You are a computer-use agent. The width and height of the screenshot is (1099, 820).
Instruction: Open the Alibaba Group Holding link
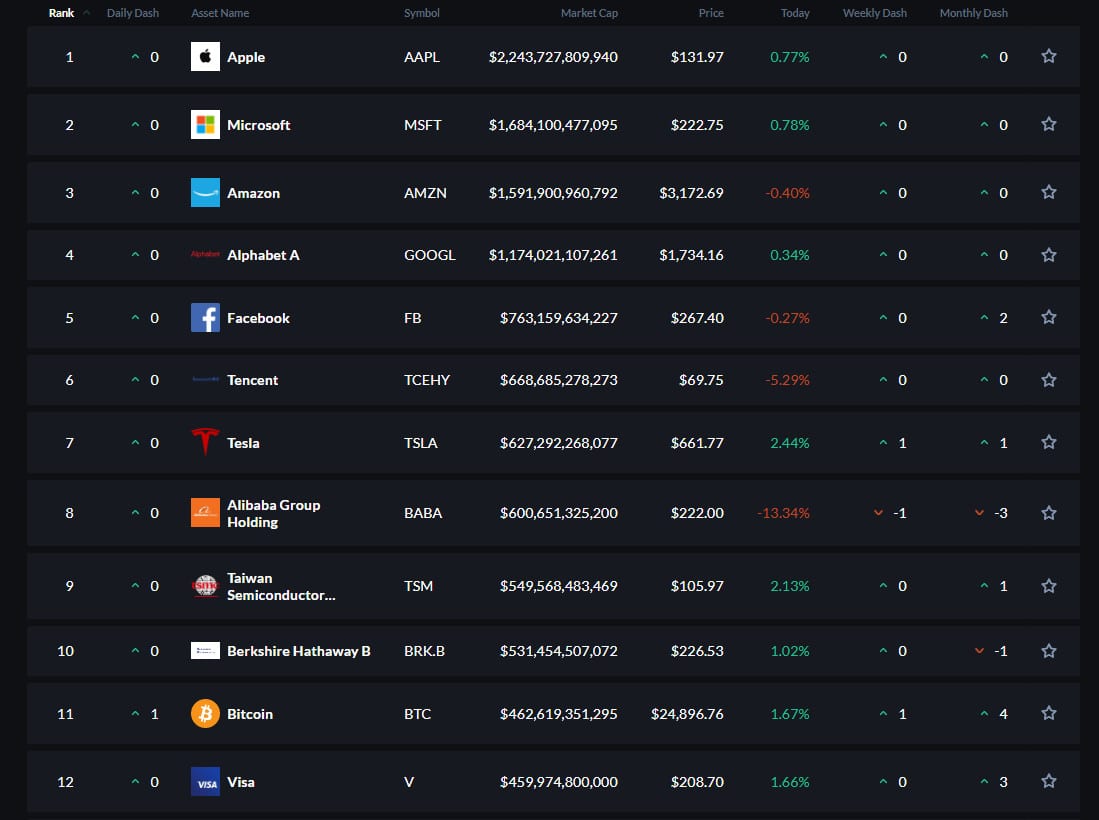[x=273, y=513]
